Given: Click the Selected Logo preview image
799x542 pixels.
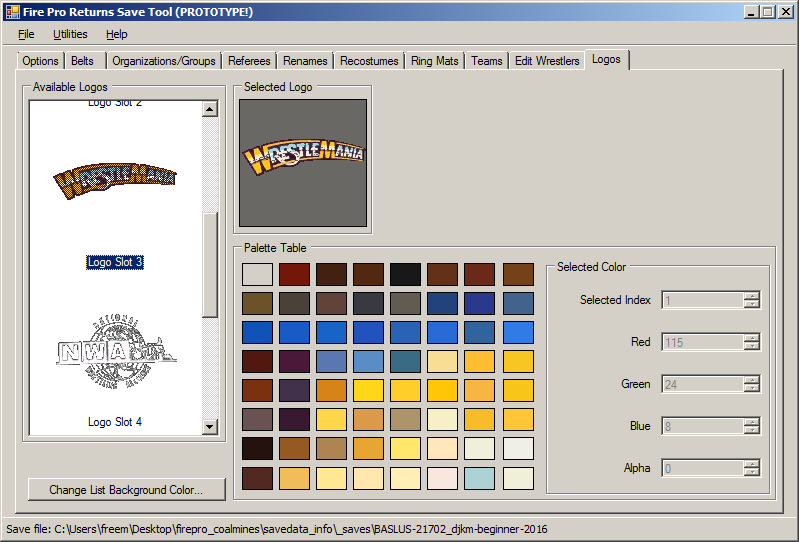Looking at the screenshot, I should coord(303,162).
